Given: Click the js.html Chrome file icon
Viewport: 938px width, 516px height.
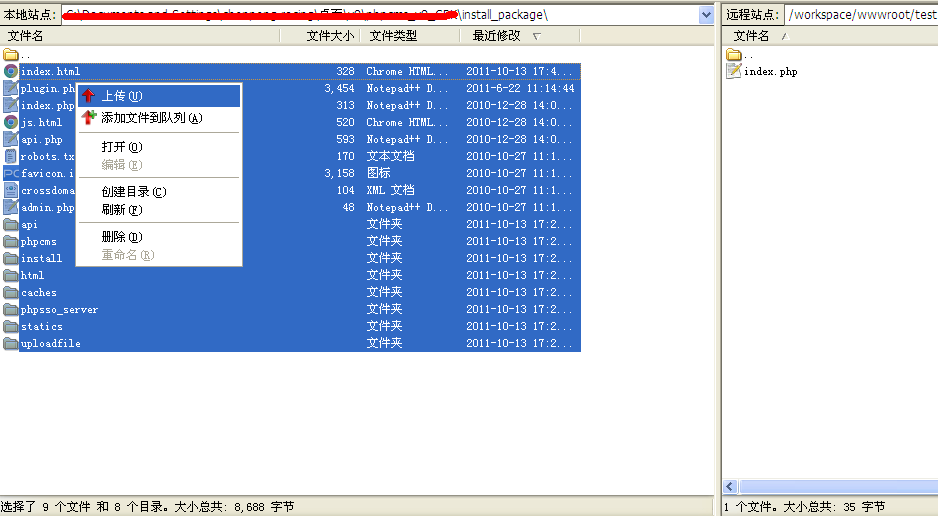Looking at the screenshot, I should click(11, 123).
